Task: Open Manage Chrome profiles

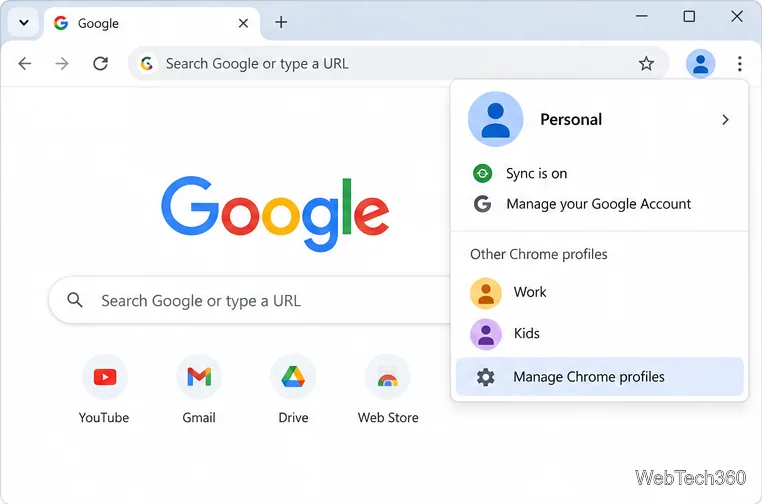Action: pyautogui.click(x=599, y=377)
